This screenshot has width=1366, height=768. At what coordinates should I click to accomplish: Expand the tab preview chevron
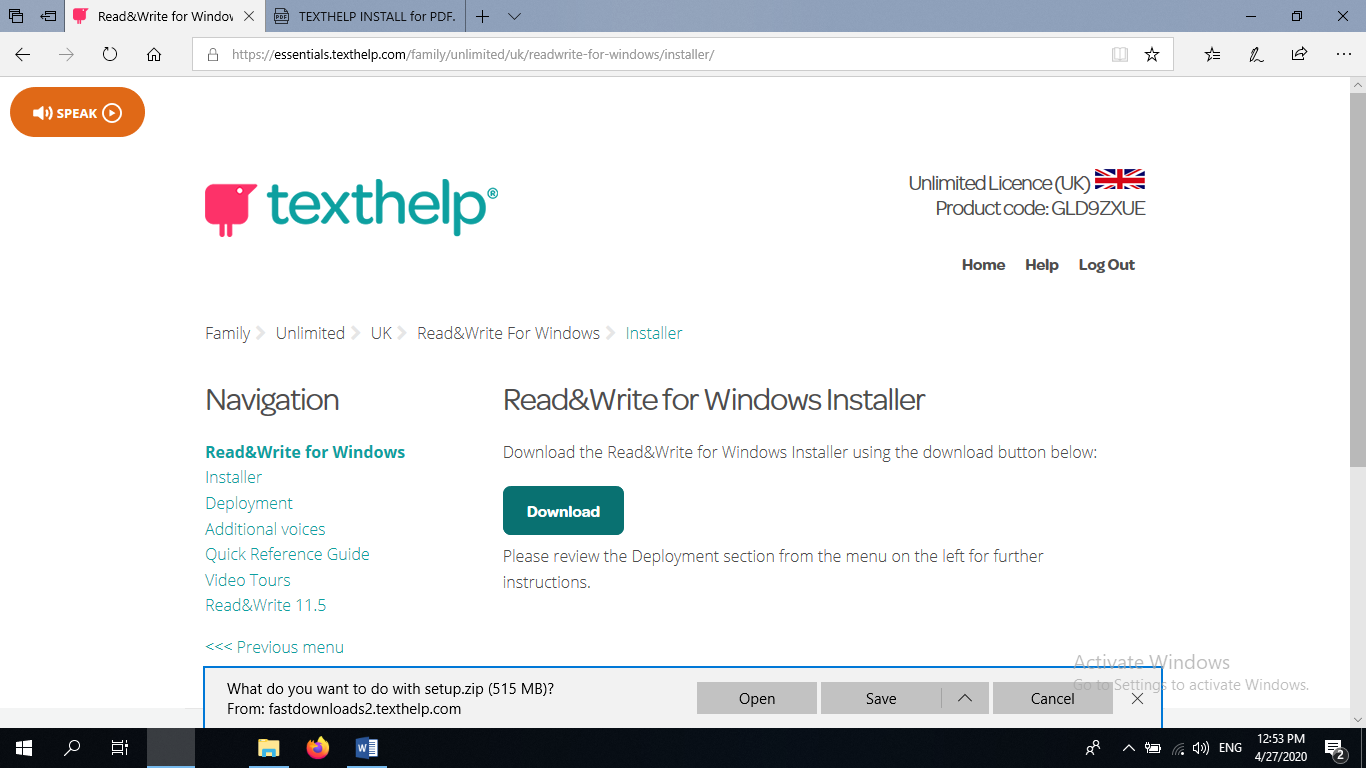point(514,16)
